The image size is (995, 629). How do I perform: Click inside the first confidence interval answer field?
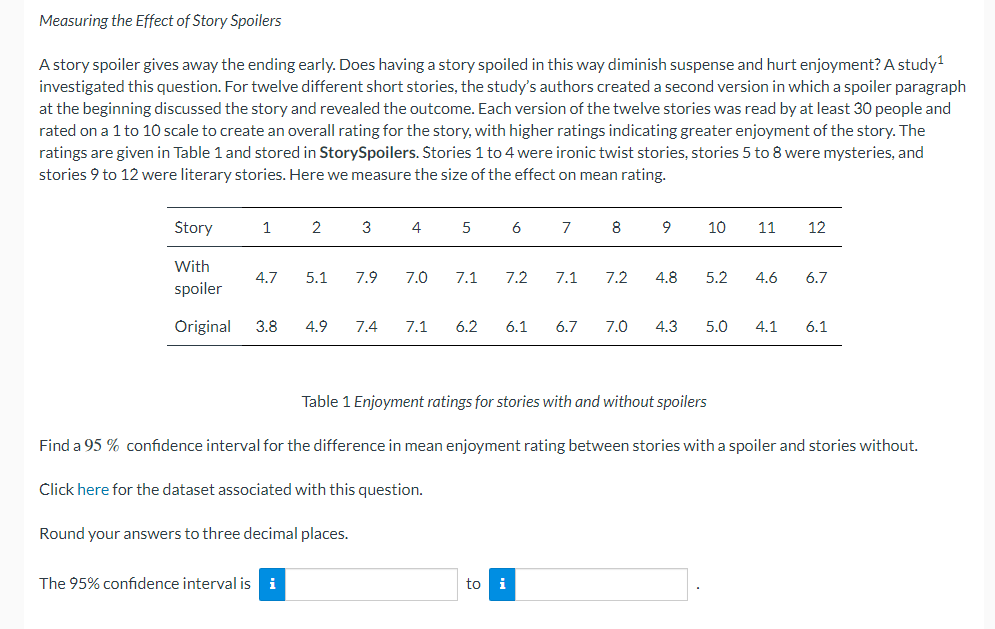tap(370, 584)
